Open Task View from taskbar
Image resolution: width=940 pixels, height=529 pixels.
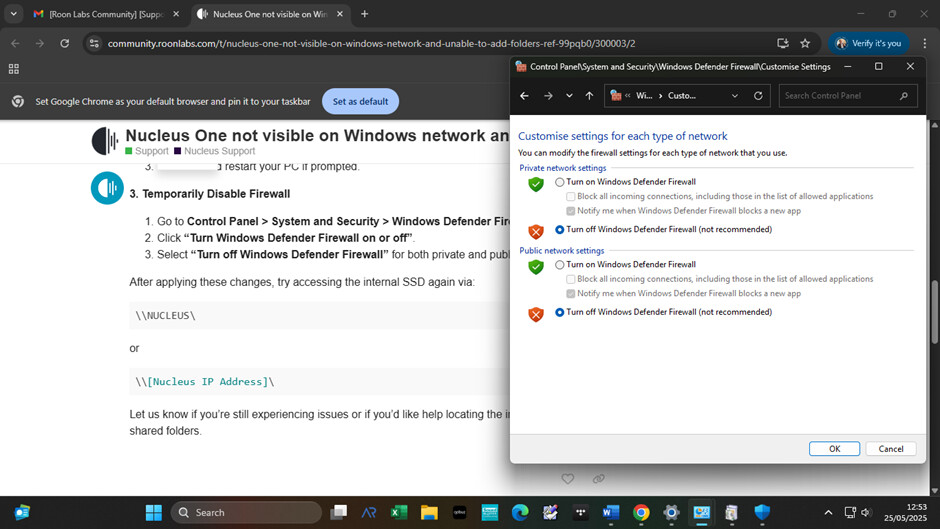point(339,513)
